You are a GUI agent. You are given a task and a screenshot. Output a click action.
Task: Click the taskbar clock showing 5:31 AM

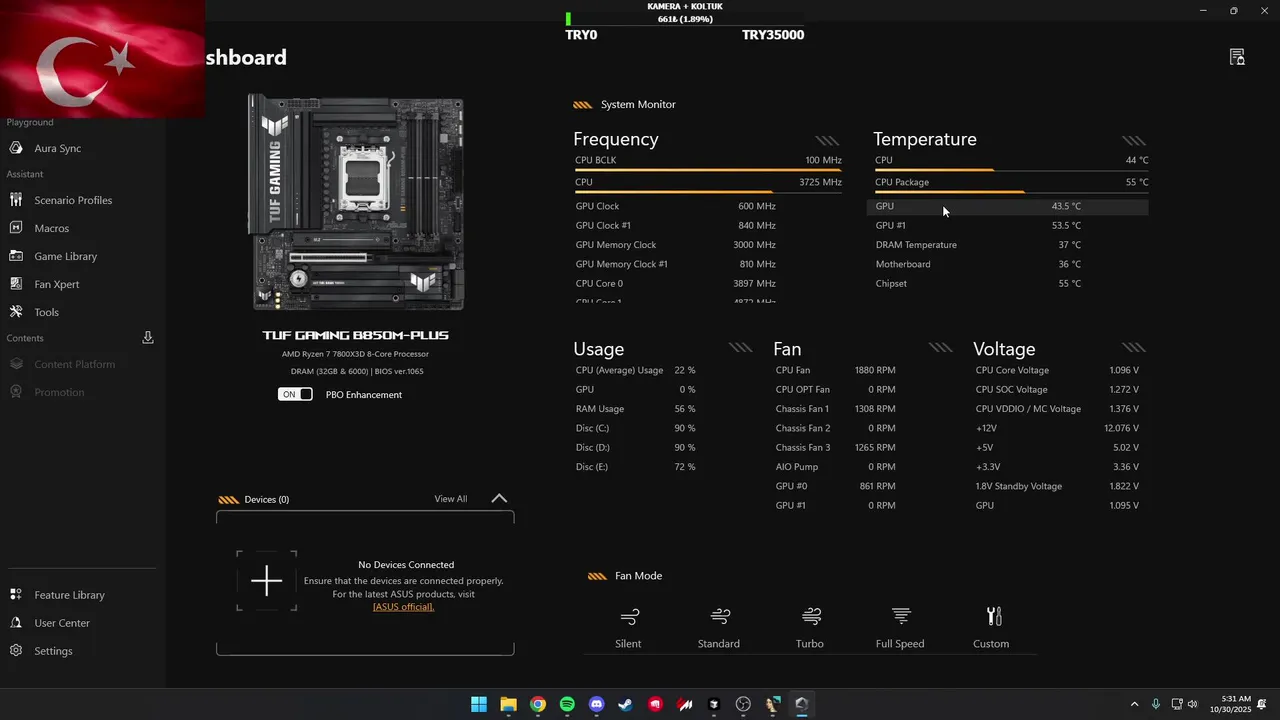[x=1230, y=704]
